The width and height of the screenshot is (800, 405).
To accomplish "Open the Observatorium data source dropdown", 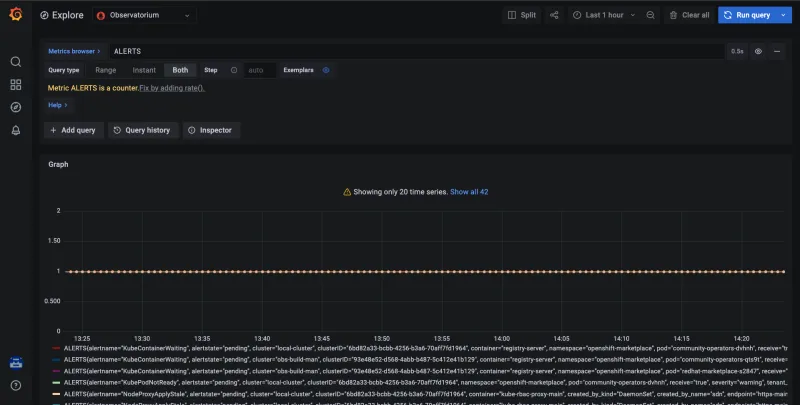I will click(x=145, y=16).
